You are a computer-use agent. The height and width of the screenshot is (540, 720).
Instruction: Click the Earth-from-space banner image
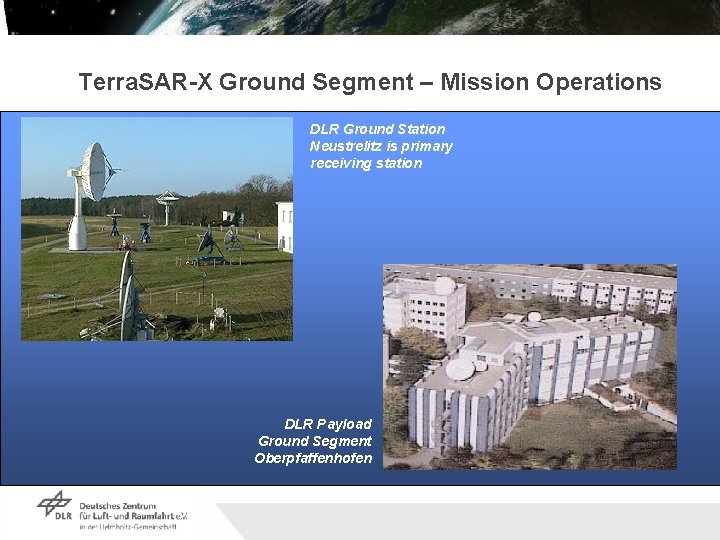pos(363,17)
